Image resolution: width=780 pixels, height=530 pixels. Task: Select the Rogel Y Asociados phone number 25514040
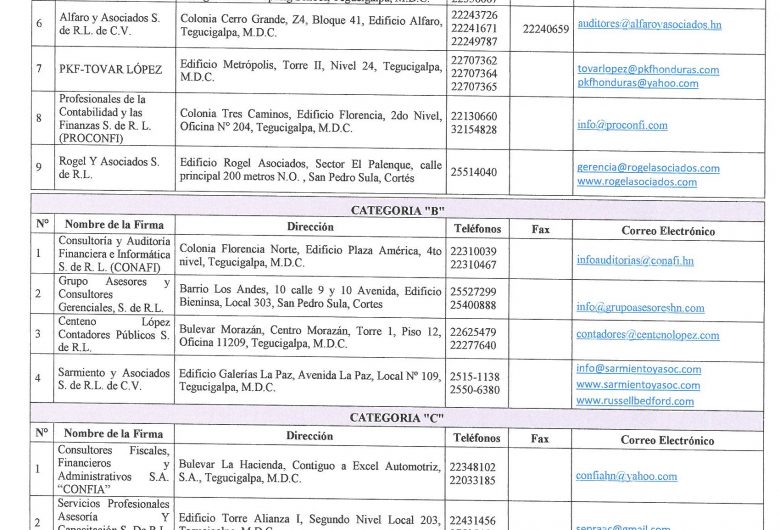(474, 172)
